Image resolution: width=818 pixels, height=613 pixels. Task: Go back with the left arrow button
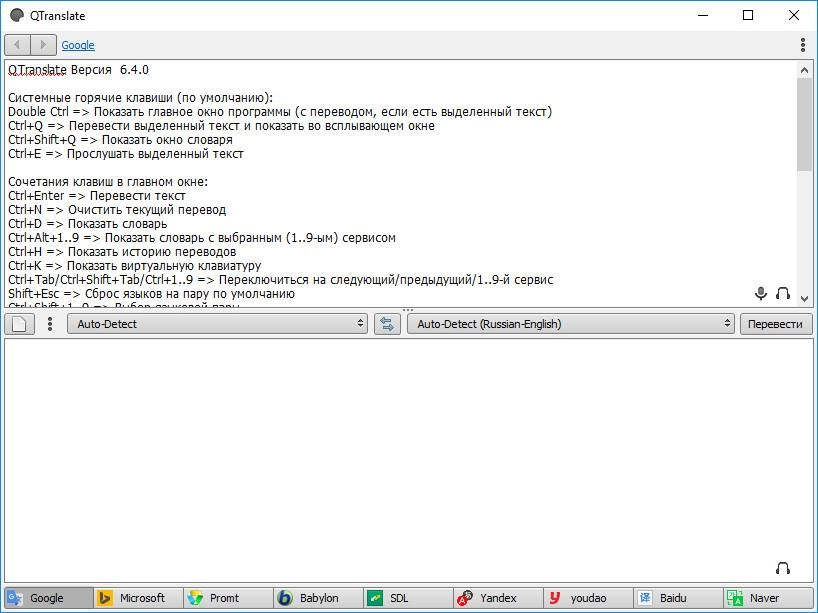[17, 45]
